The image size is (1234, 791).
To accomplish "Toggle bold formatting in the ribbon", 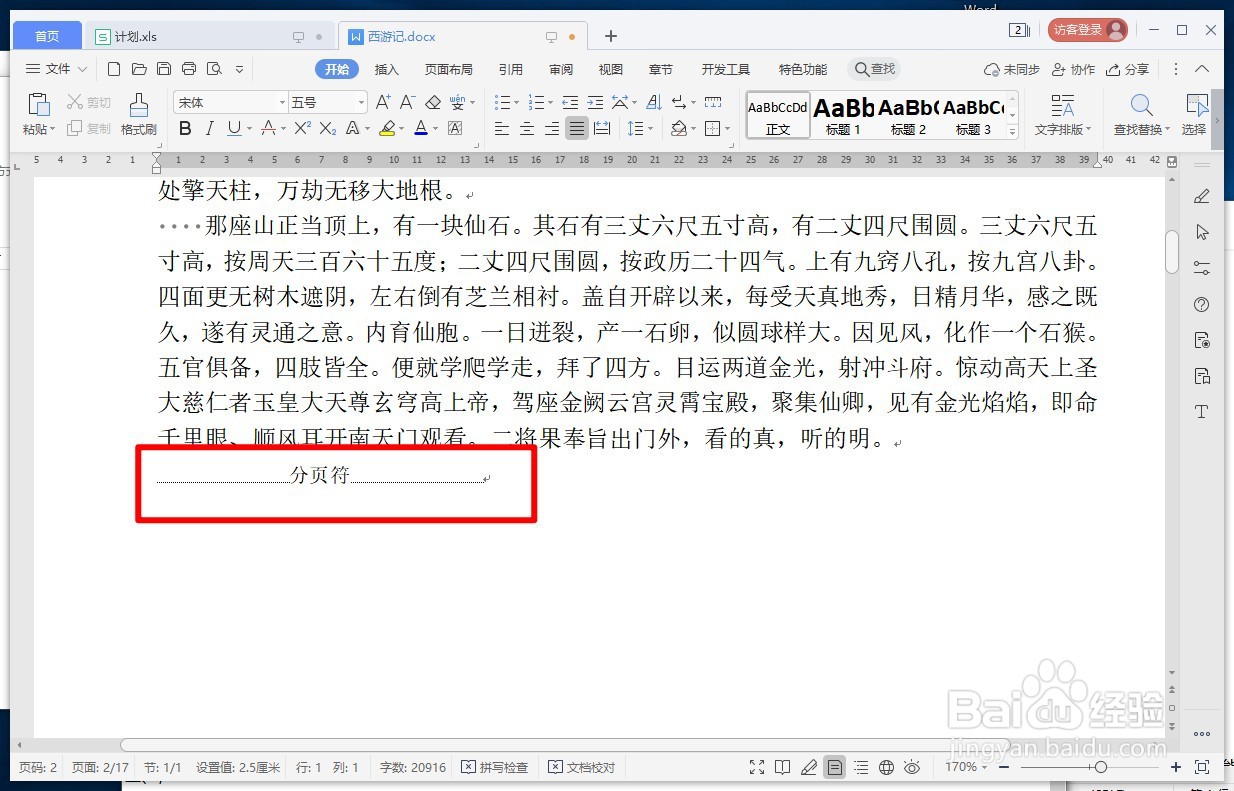I will 184,128.
